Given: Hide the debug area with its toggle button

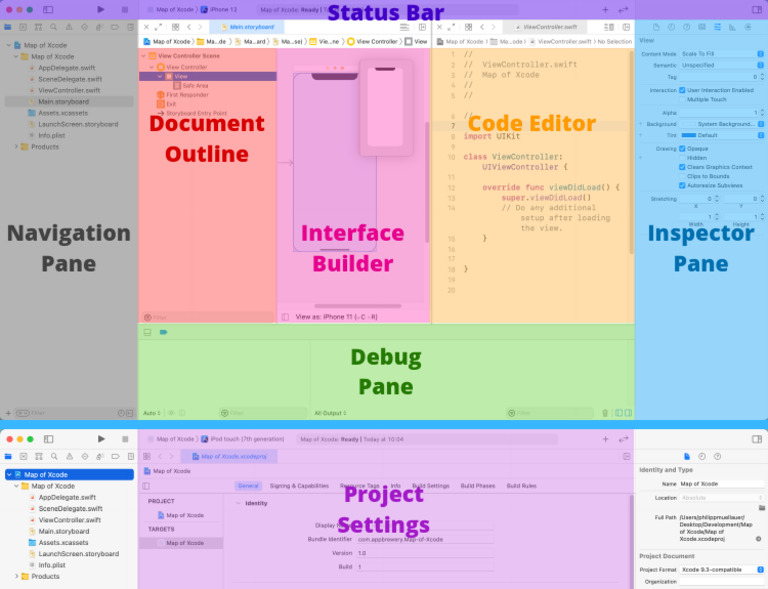Looking at the screenshot, I should pyautogui.click(x=147, y=332).
